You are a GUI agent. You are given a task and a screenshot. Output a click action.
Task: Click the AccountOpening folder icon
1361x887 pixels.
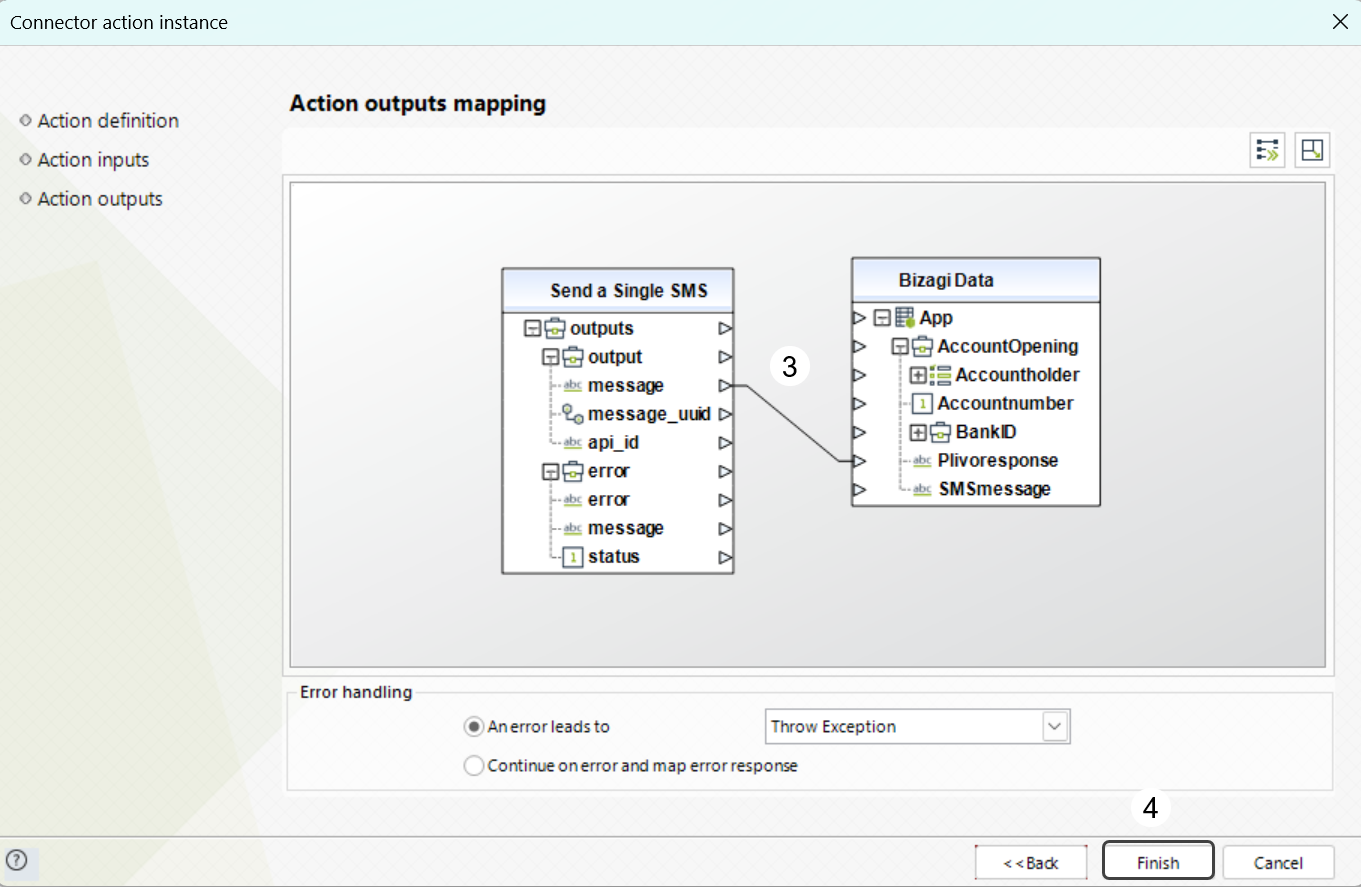coord(922,347)
